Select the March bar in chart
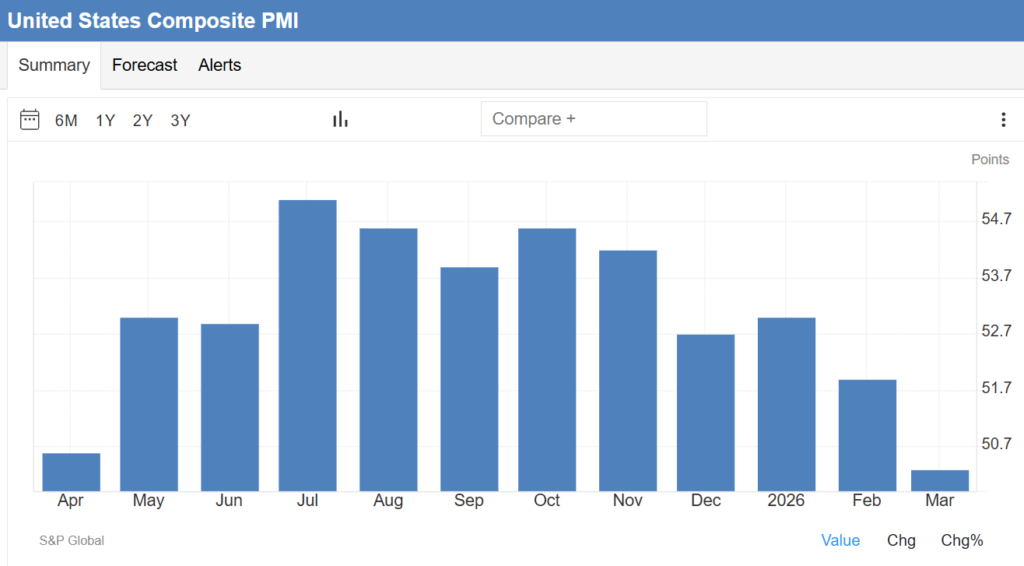 click(x=940, y=480)
